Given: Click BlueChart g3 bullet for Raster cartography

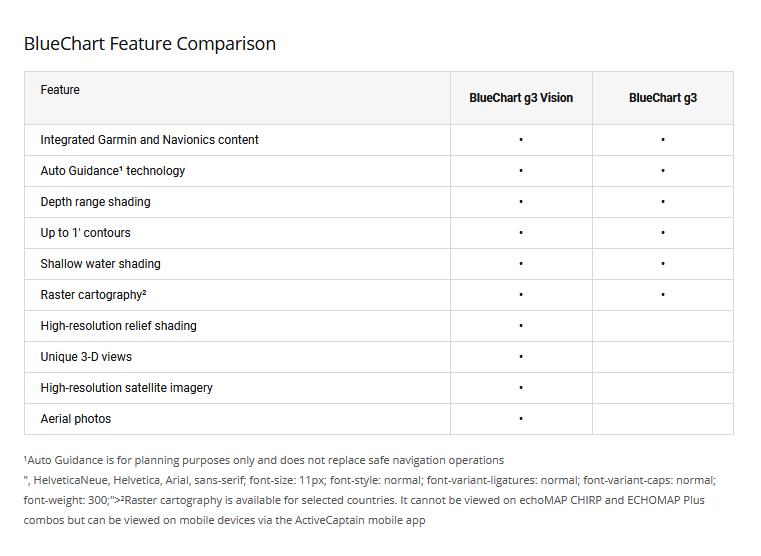Looking at the screenshot, I should click(663, 295).
